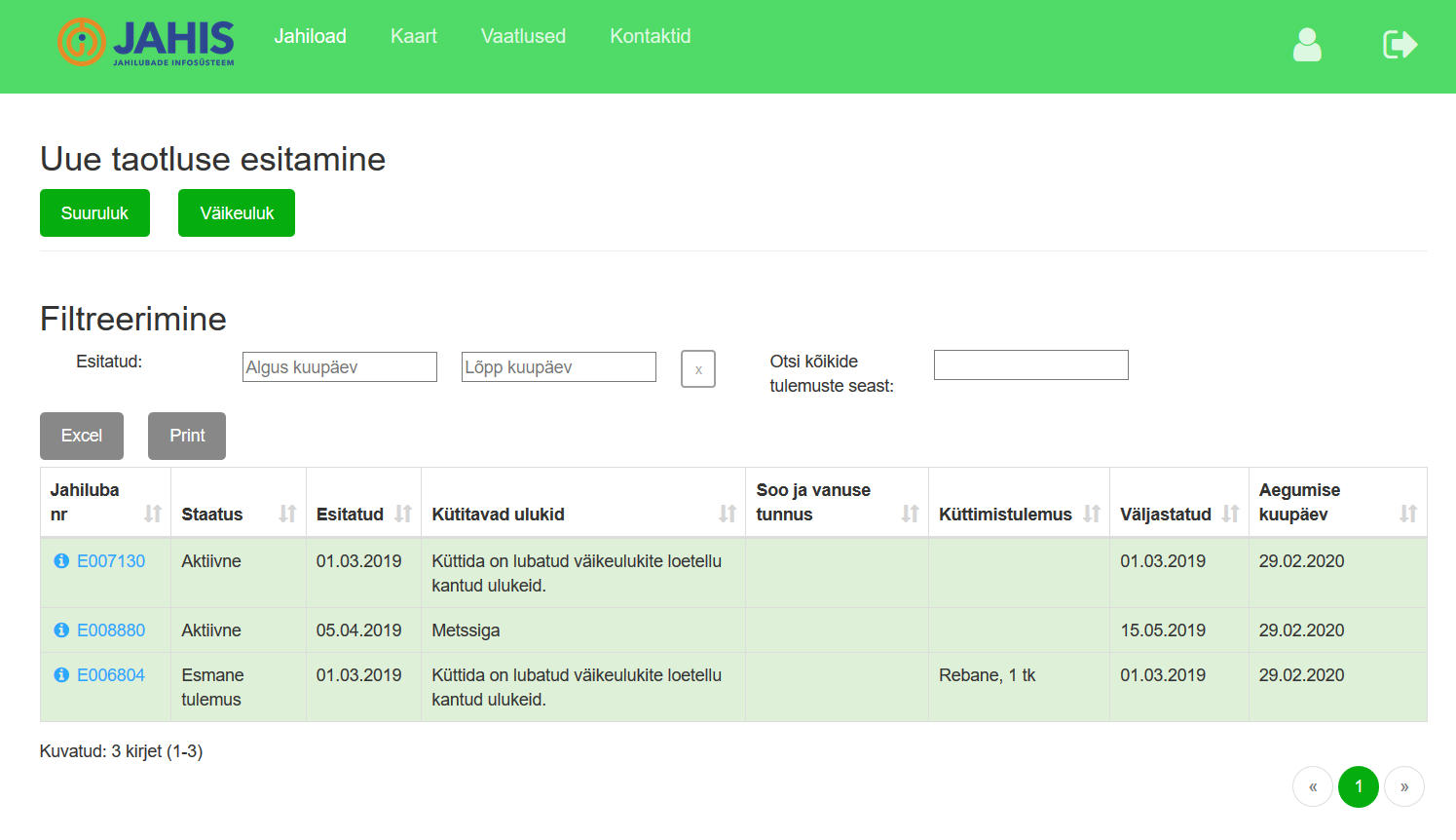Viewport: 1456px width, 840px height.
Task: Go to Kaart in navigation
Action: (414, 36)
